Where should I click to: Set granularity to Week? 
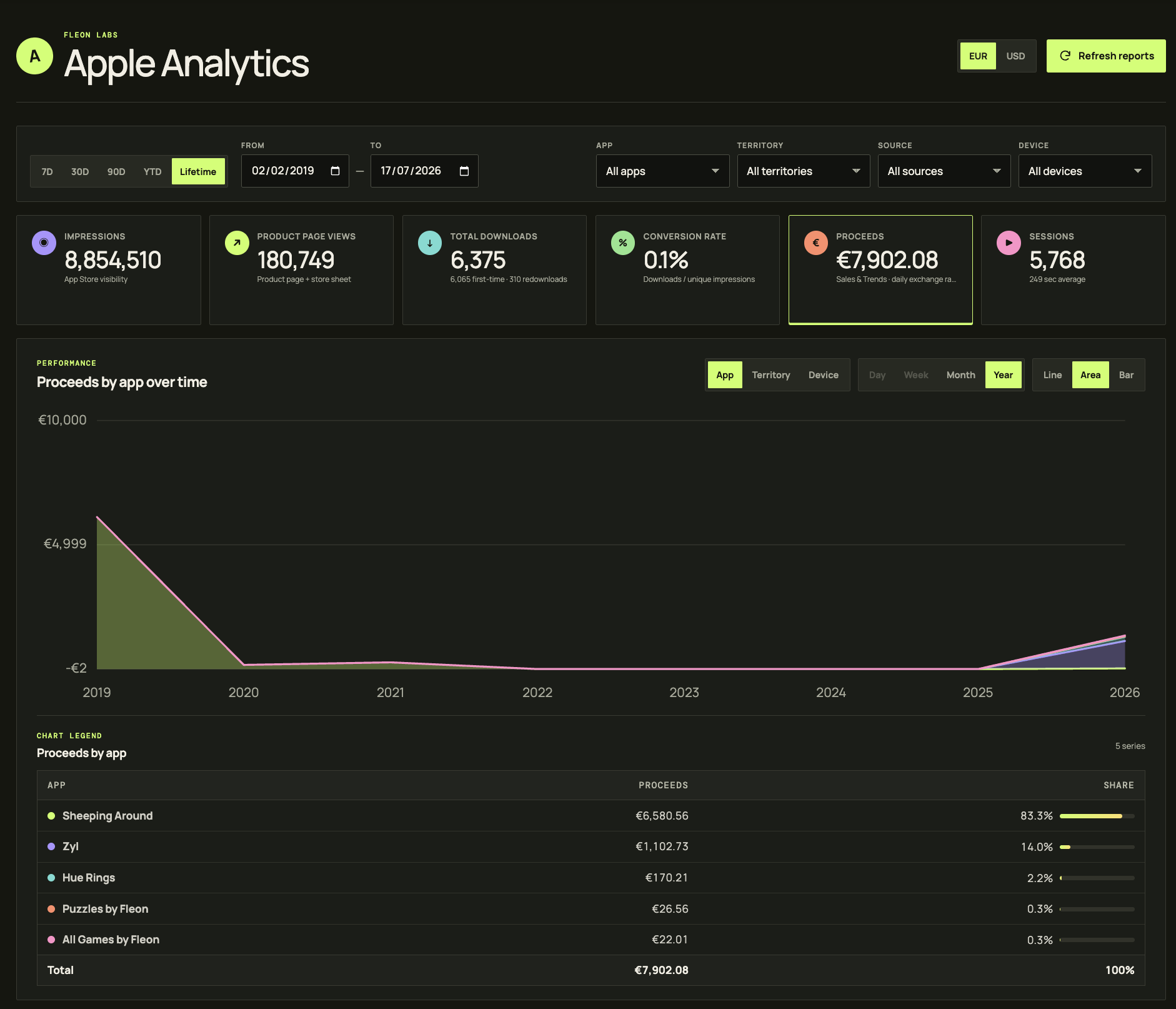(916, 375)
